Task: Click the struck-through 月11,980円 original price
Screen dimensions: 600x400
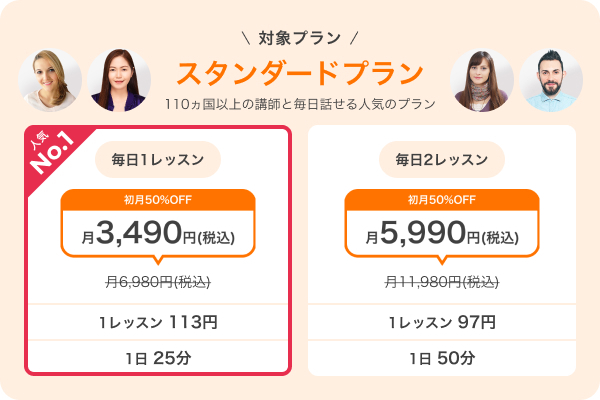Action: pos(442,282)
